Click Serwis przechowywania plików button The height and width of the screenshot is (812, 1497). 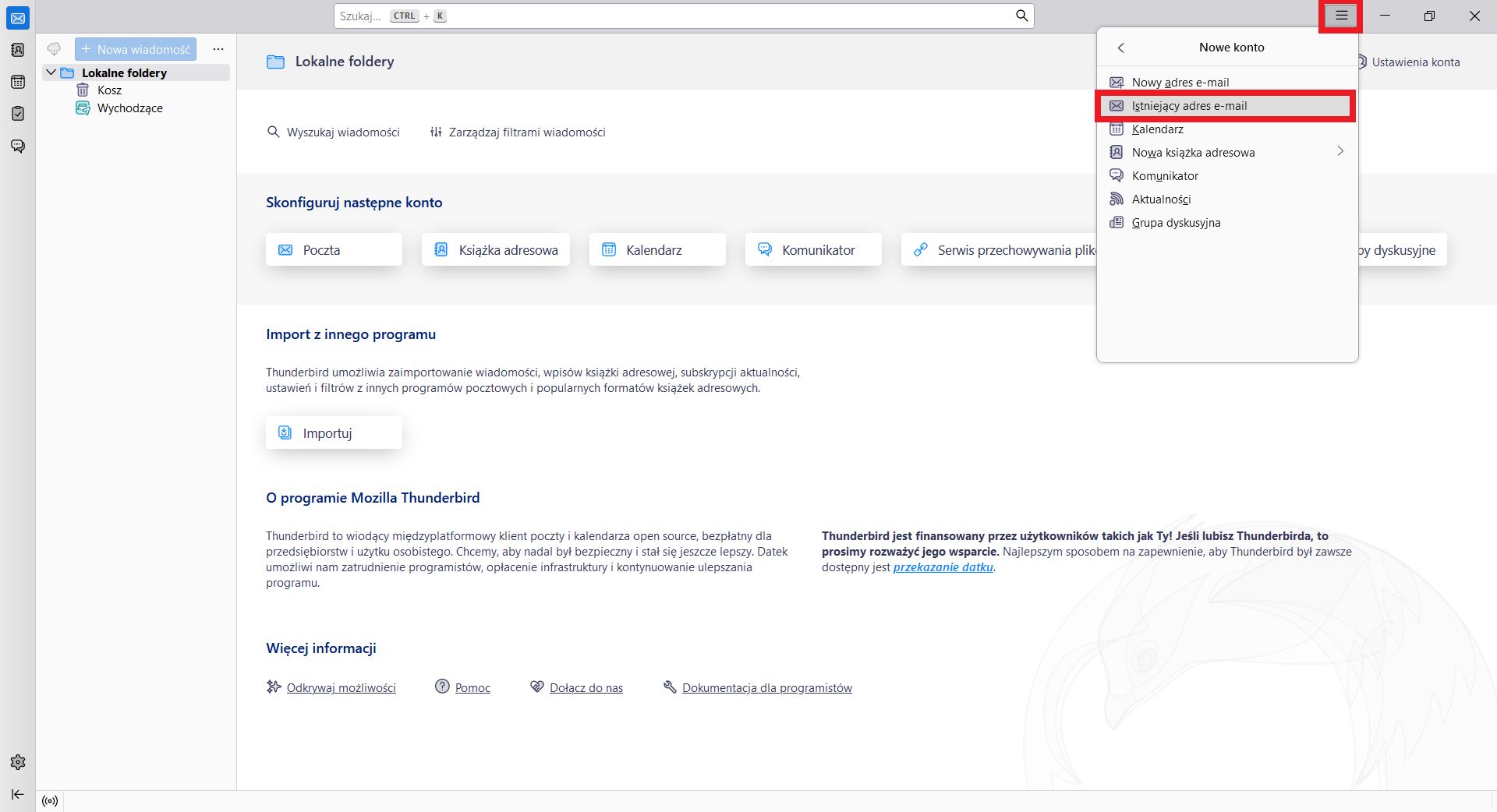point(999,249)
